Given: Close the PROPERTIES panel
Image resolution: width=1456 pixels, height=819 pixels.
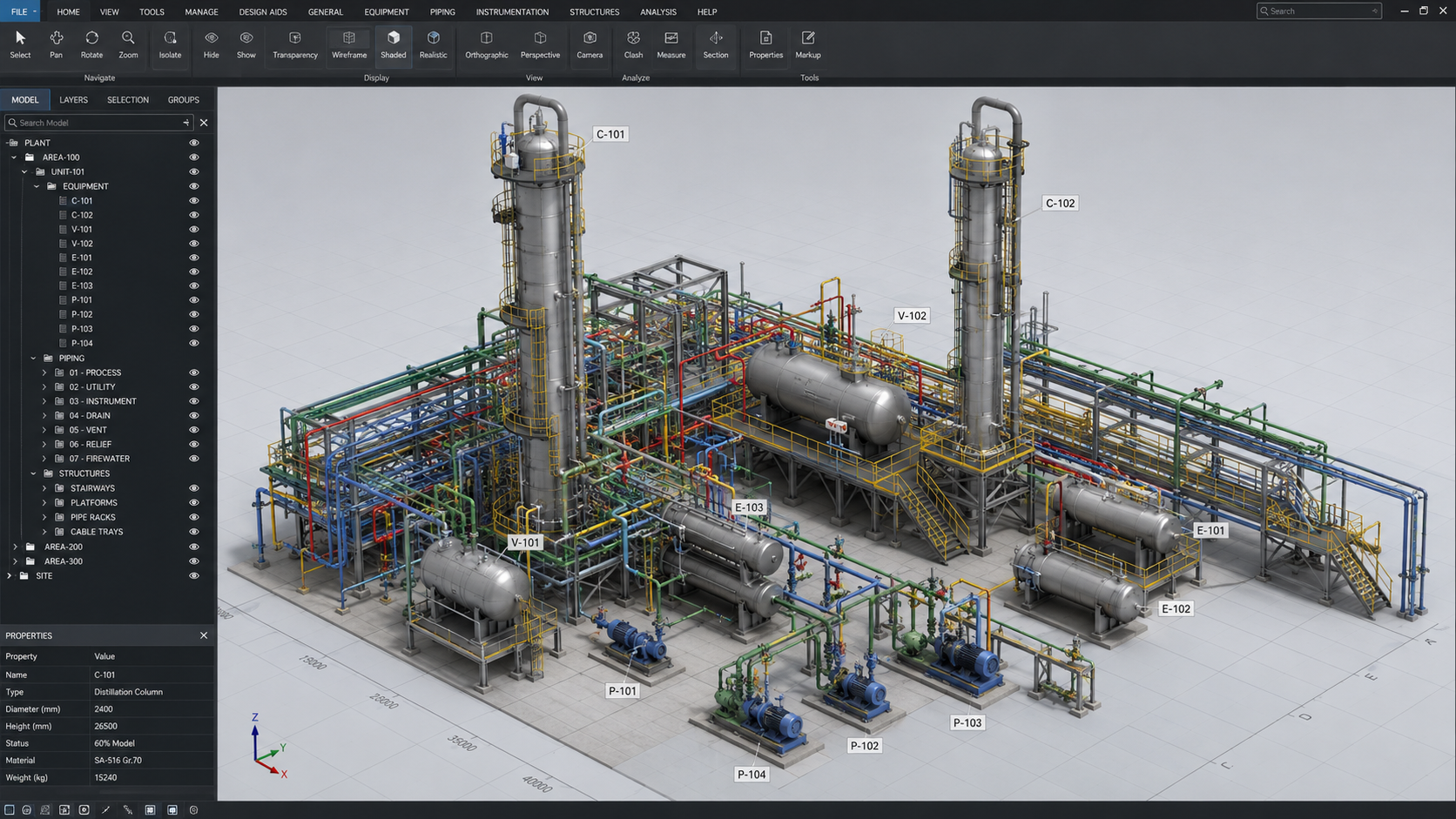Looking at the screenshot, I should click(x=204, y=635).
